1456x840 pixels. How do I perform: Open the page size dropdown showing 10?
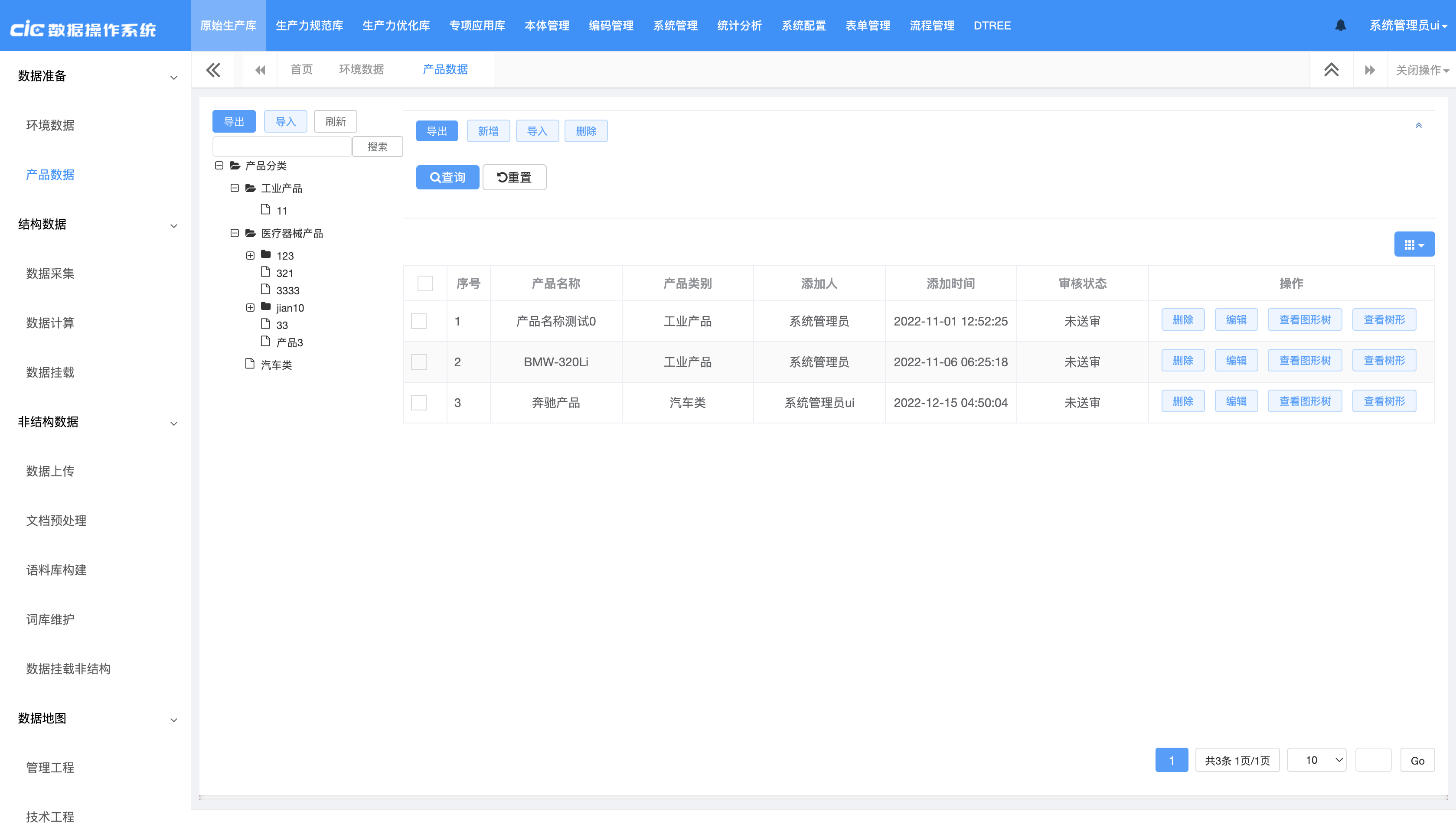click(1316, 760)
